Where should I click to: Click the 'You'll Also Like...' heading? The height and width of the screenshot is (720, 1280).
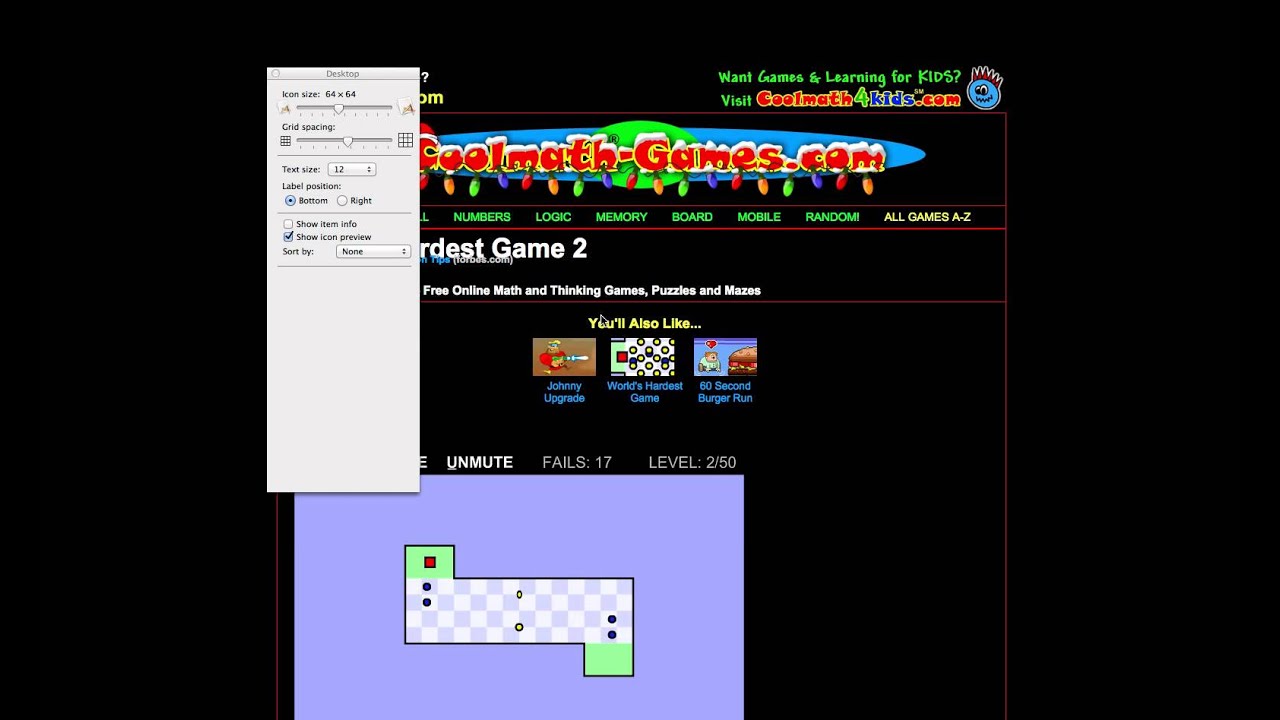645,323
